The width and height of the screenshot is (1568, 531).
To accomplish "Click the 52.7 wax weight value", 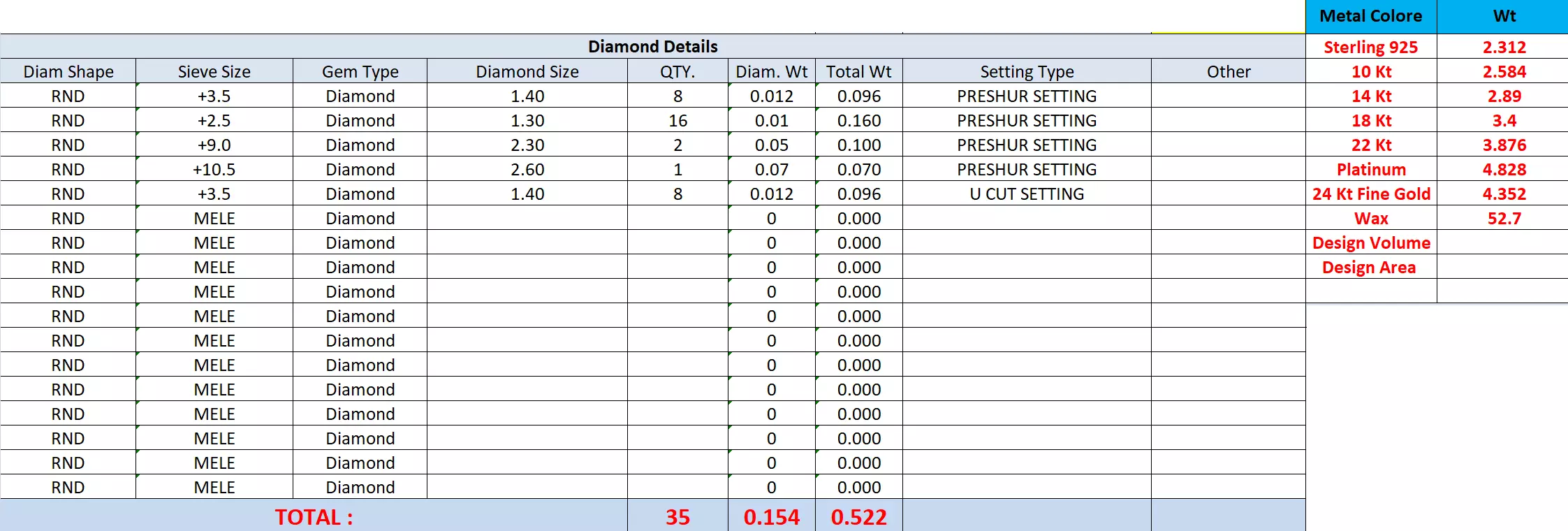I will [x=1504, y=218].
